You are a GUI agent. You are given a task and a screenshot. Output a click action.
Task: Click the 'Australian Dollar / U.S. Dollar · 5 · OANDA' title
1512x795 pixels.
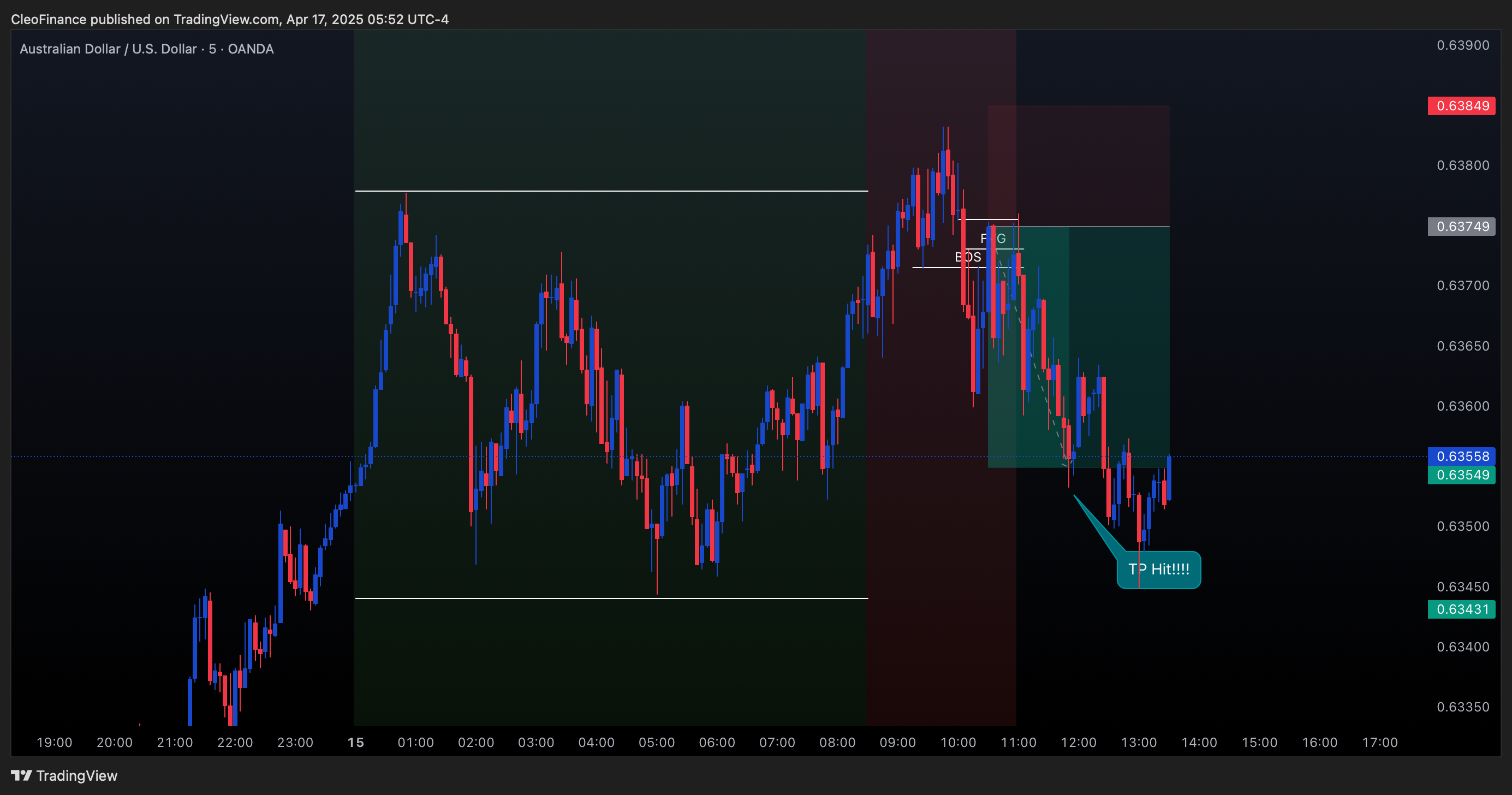click(147, 49)
